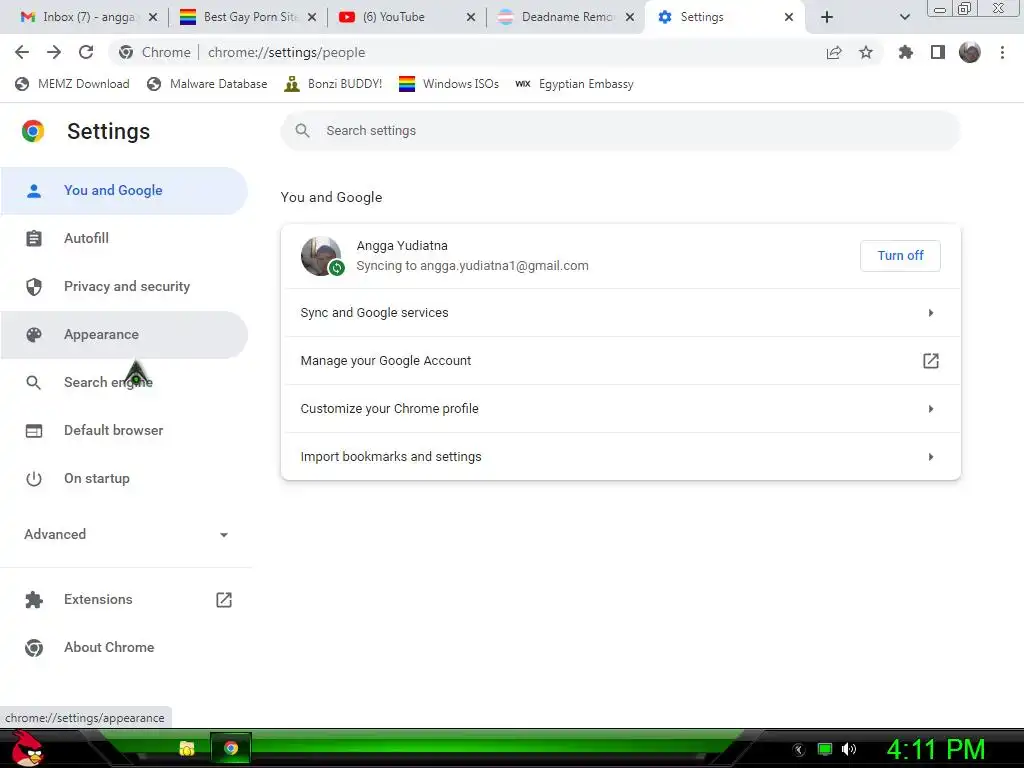This screenshot has height=768, width=1024.
Task: Open On startup settings
Action: 124,478
